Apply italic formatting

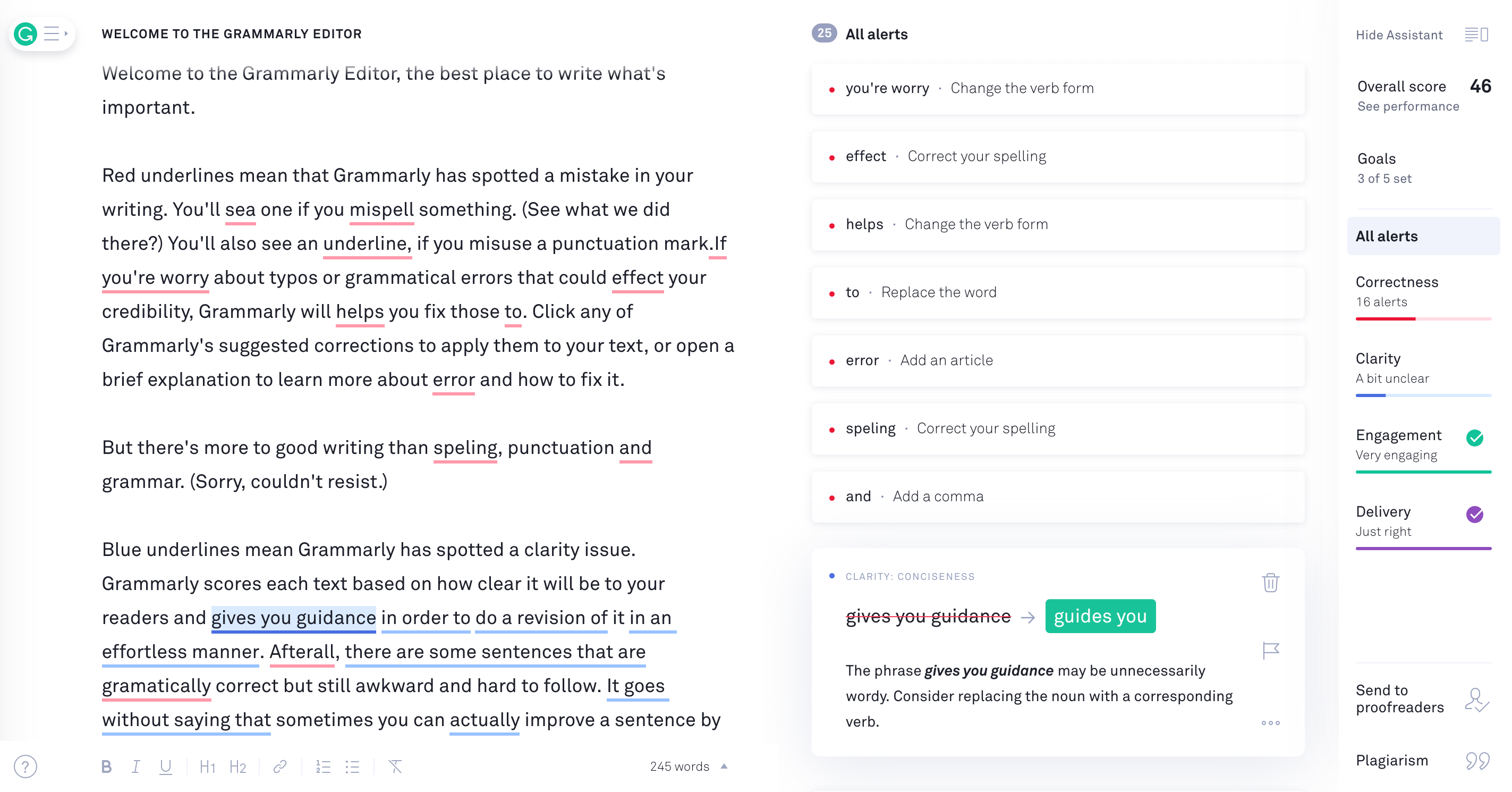pos(135,766)
